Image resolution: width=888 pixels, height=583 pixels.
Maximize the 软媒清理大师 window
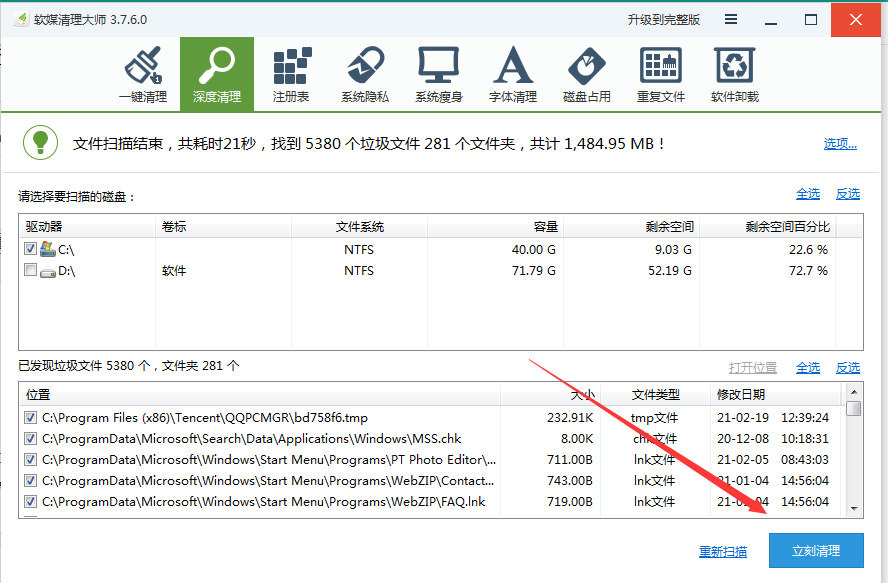pyautogui.click(x=811, y=20)
